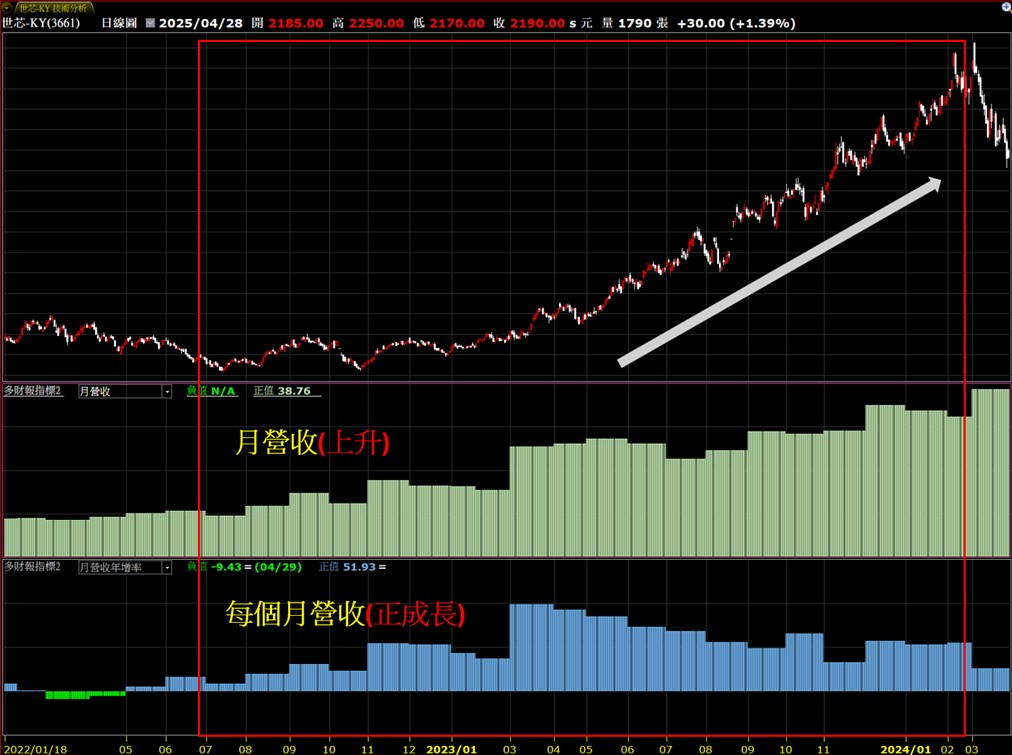Click the 2024/01 marker on time axis
1012x755 pixels.
coord(905,747)
